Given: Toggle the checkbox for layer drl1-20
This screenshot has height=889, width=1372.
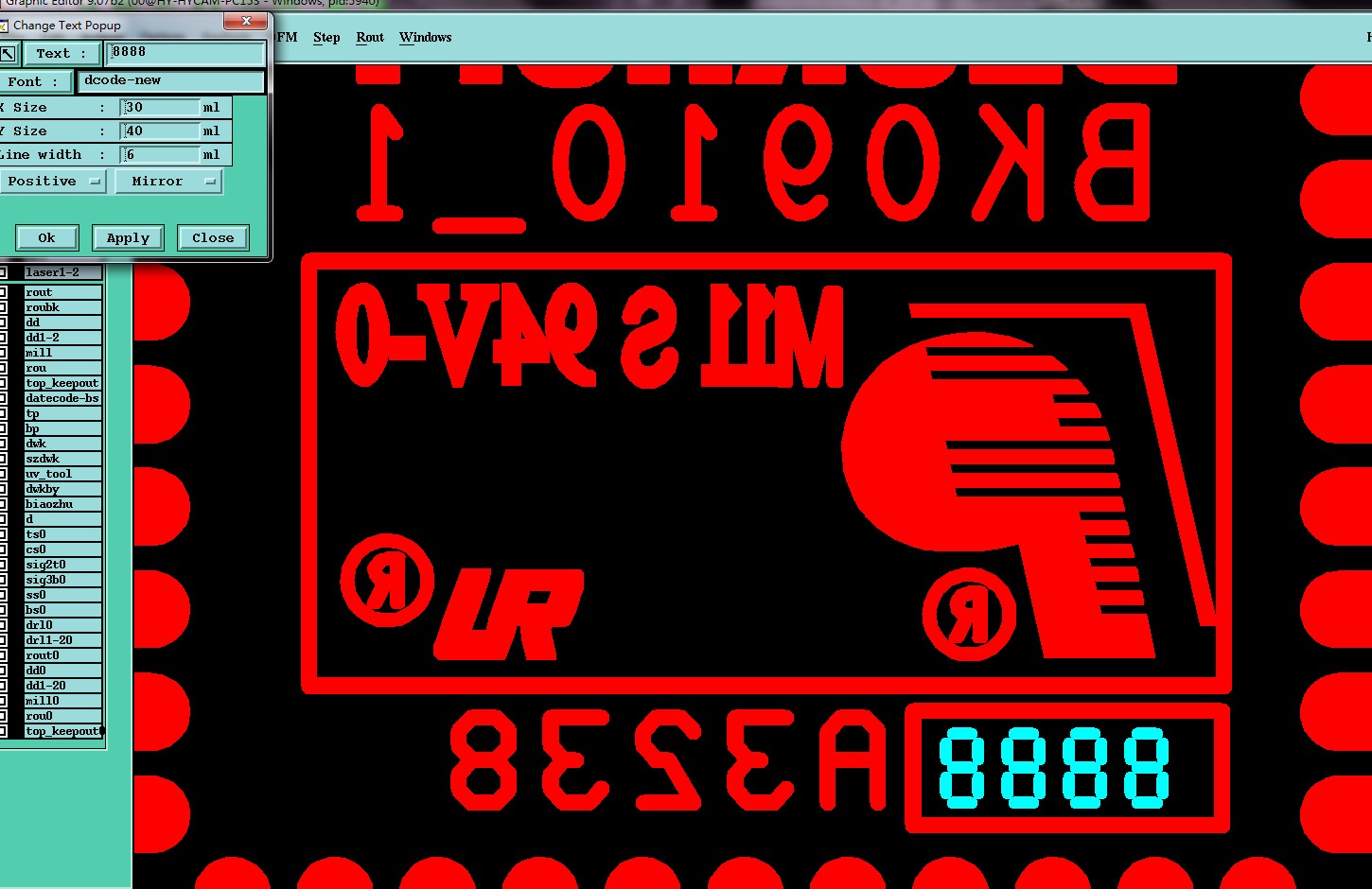Looking at the screenshot, I should [x=3, y=640].
